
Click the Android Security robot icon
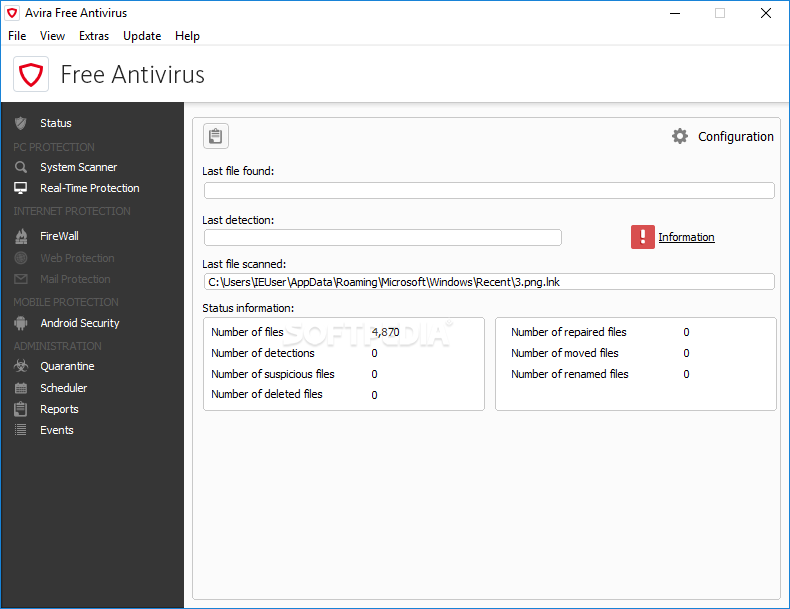pos(21,323)
